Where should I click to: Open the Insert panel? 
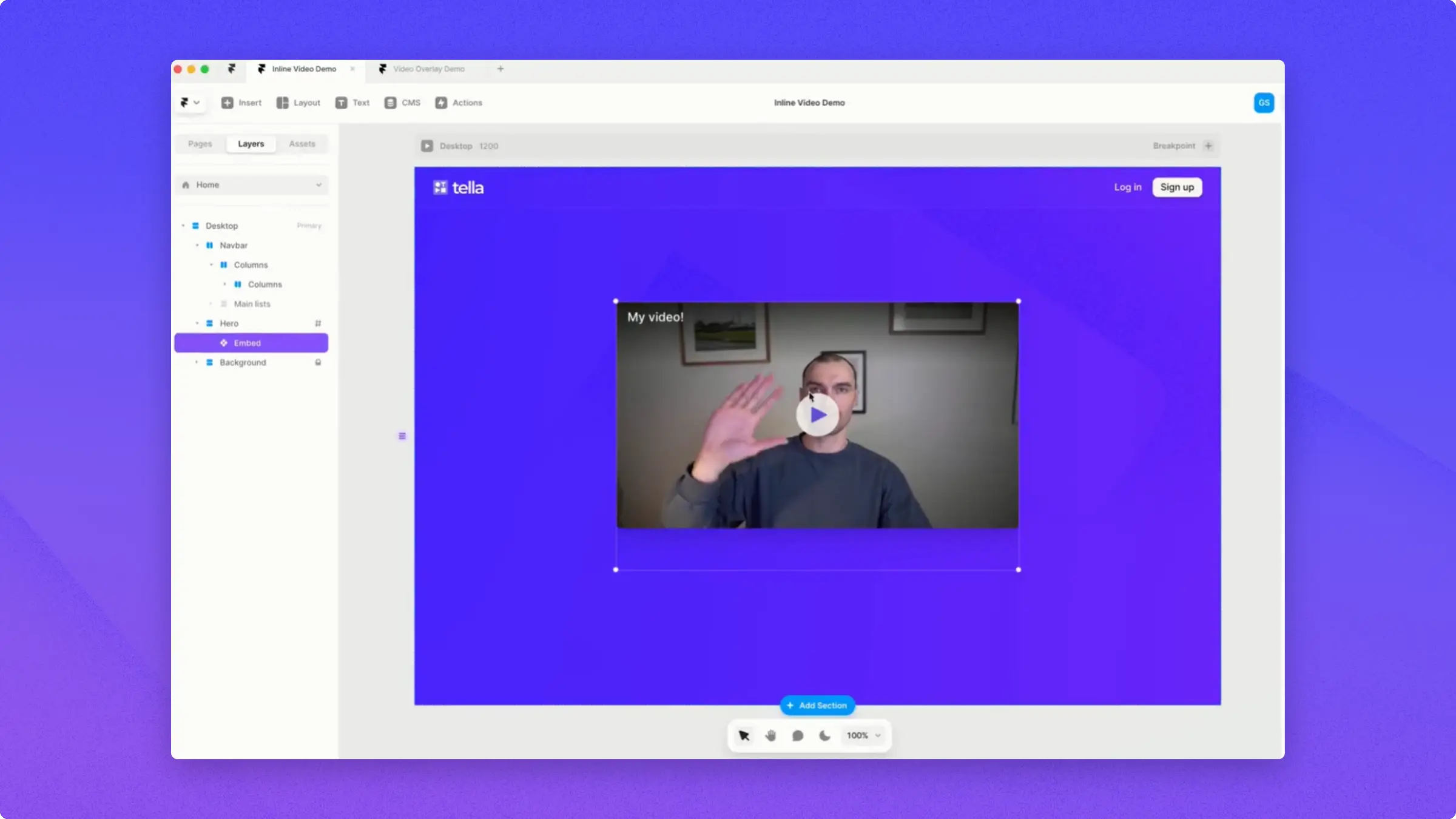tap(241, 103)
